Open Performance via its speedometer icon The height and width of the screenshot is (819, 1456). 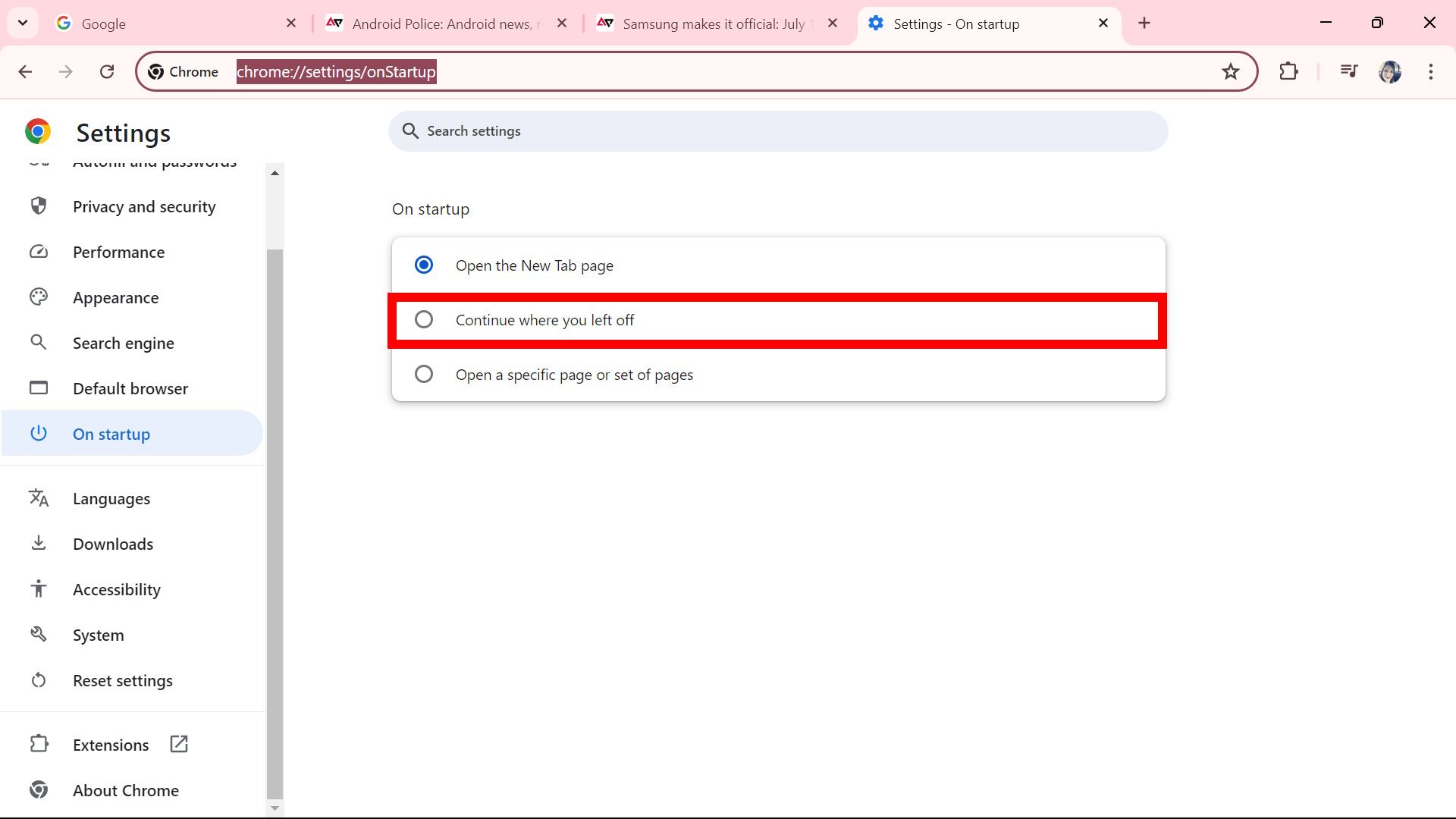coord(39,251)
